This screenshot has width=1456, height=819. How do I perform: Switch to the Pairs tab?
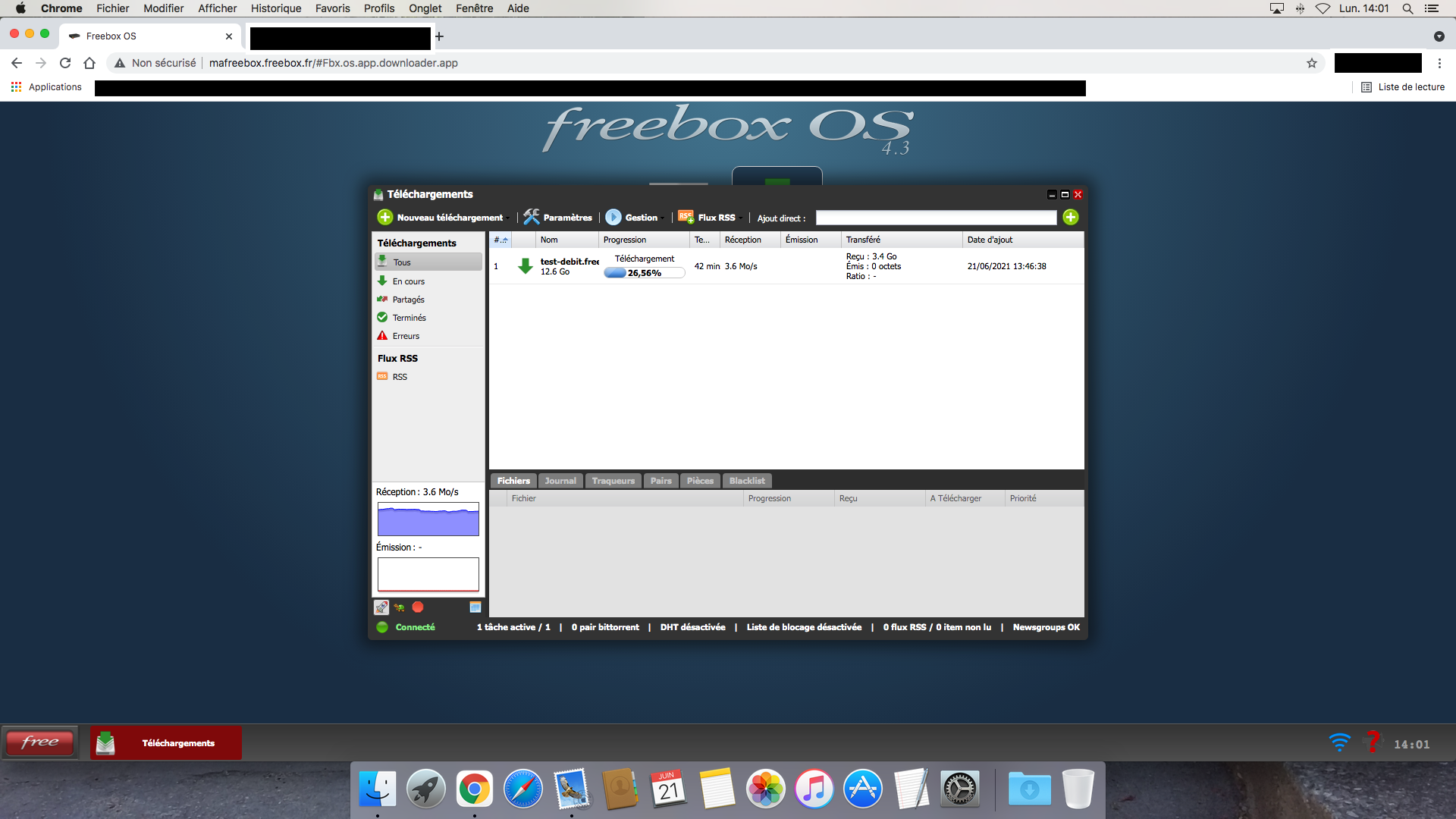coord(661,481)
